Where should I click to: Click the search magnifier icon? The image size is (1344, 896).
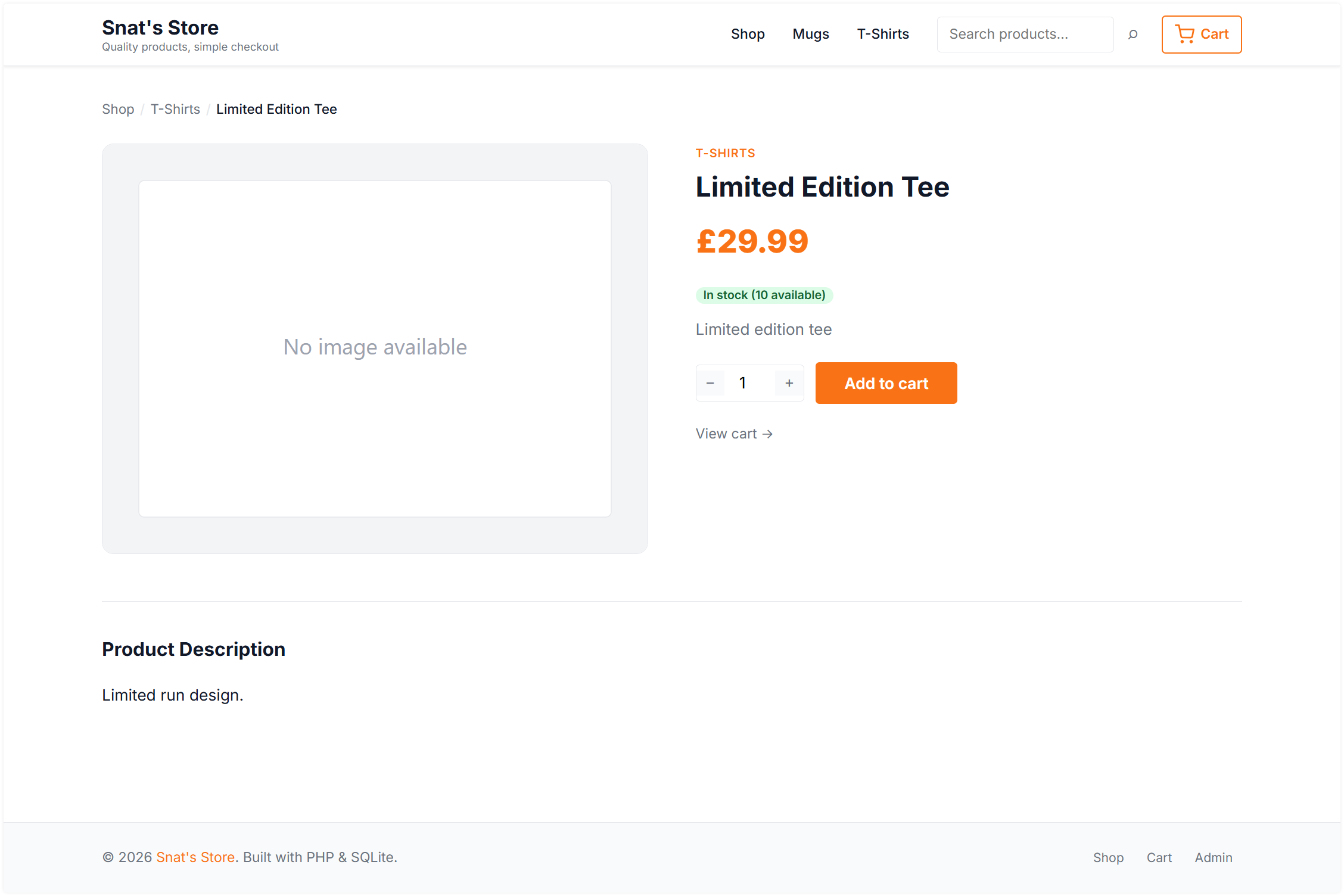point(1133,34)
